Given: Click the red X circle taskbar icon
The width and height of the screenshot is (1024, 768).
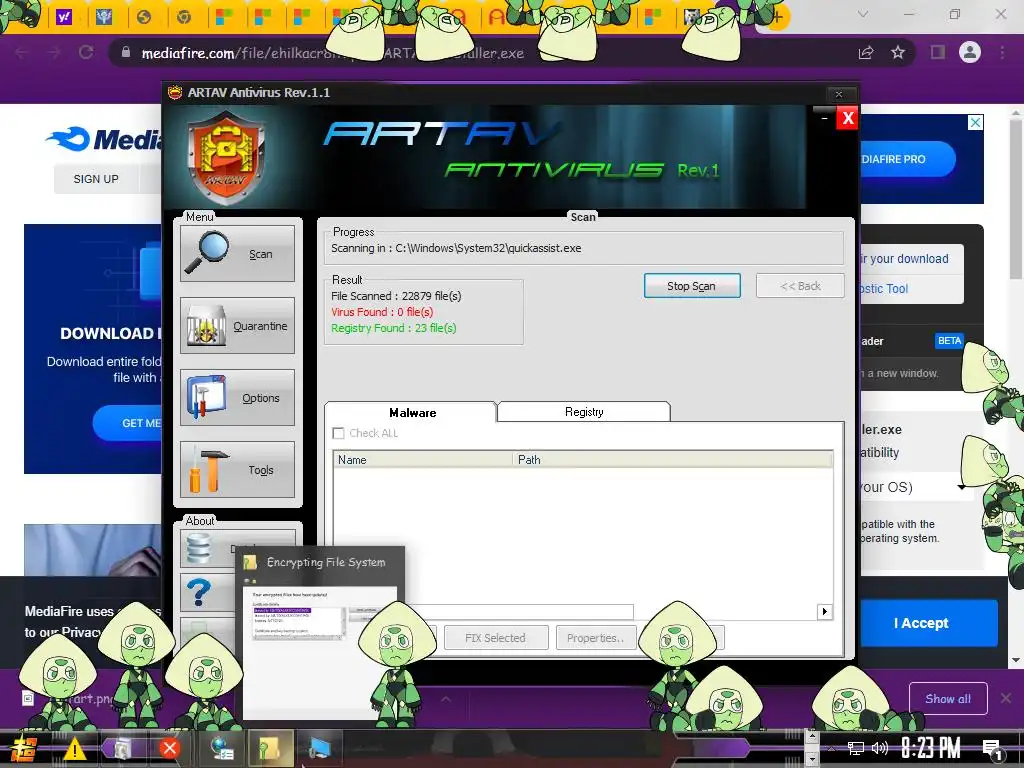Looking at the screenshot, I should point(170,748).
